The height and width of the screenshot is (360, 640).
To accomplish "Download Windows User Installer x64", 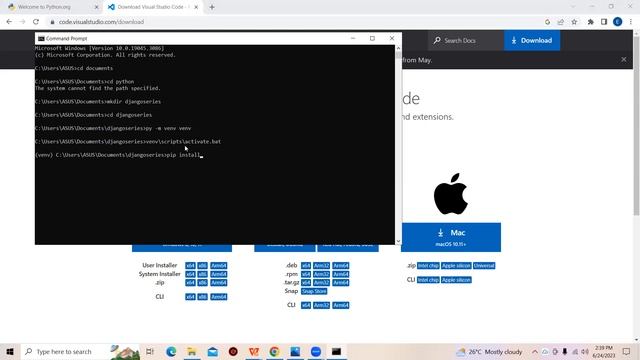I will point(190,266).
